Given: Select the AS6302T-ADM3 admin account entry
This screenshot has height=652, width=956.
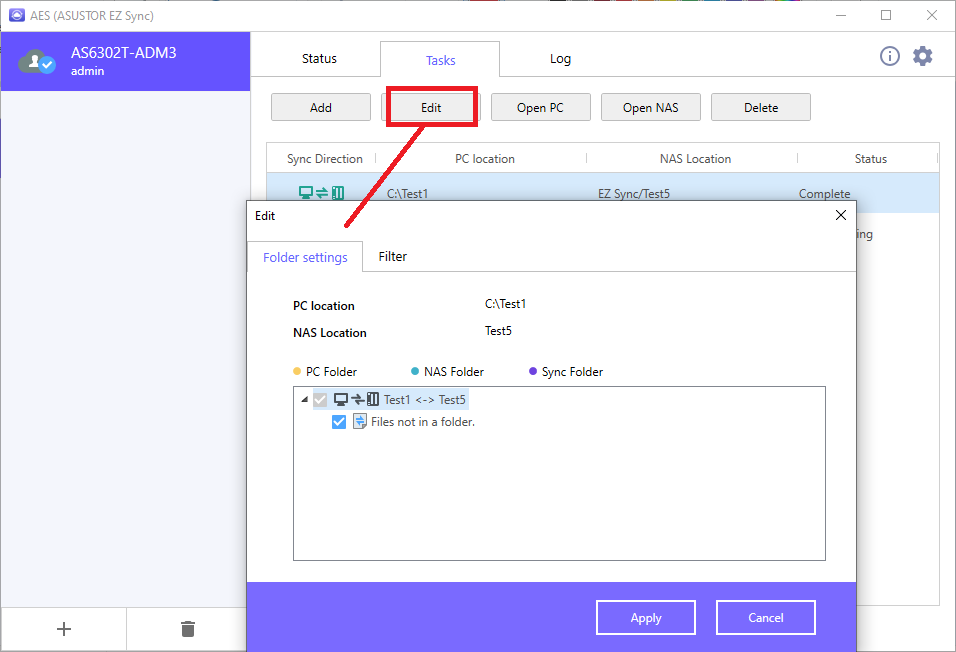Looking at the screenshot, I should tap(126, 62).
